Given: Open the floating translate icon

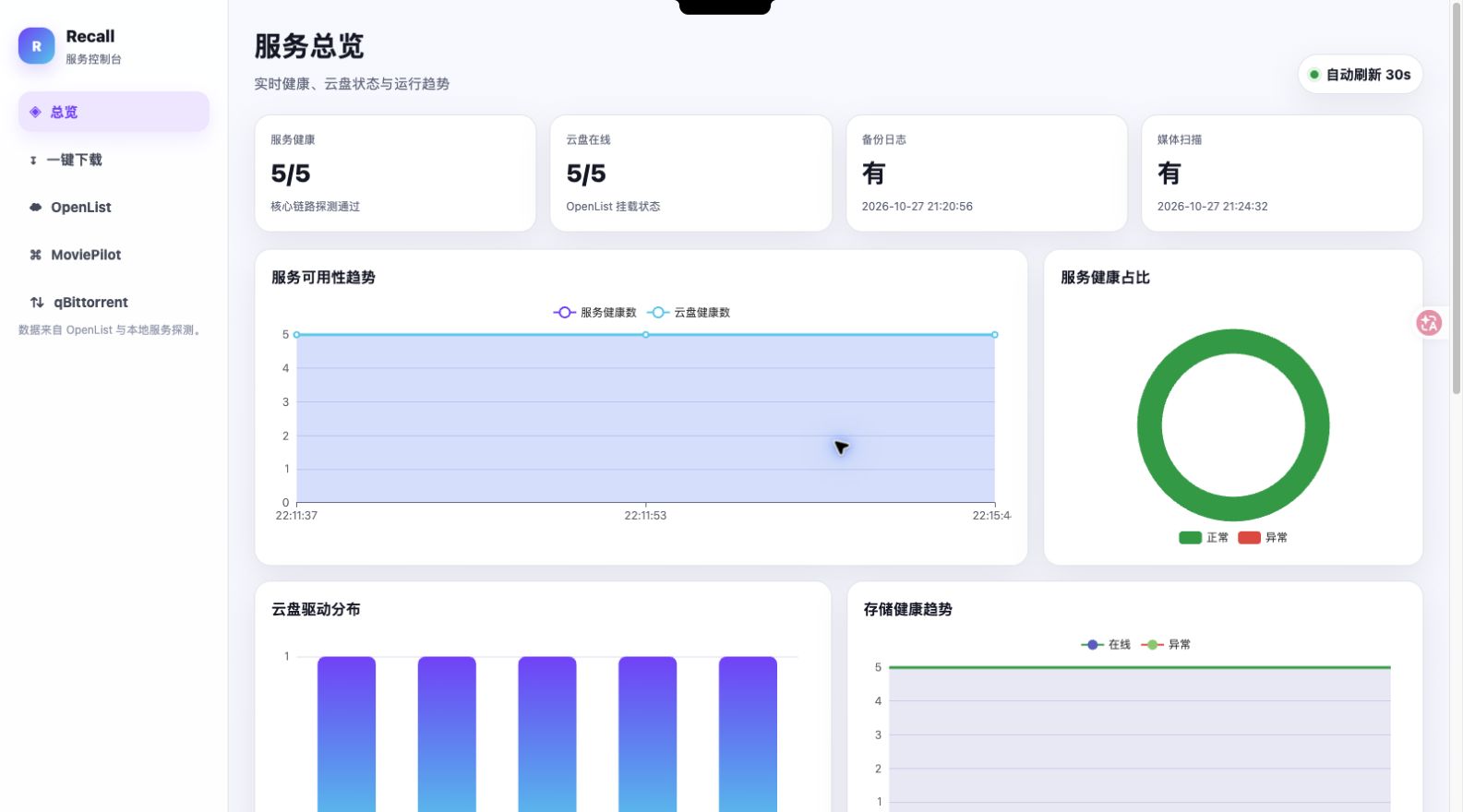Looking at the screenshot, I should 1429,323.
